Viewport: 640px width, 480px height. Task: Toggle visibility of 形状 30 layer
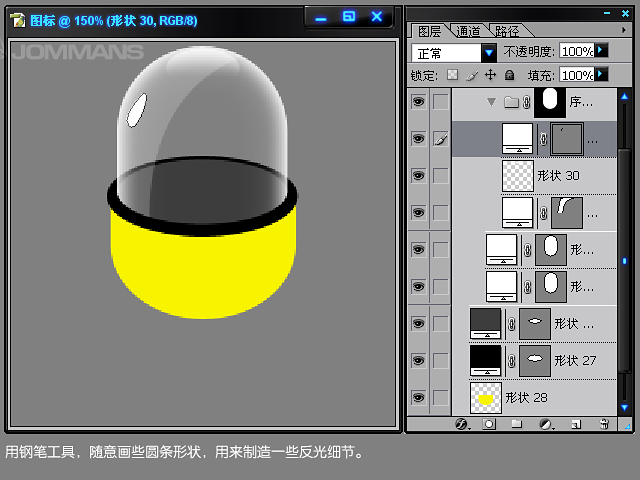pos(418,175)
